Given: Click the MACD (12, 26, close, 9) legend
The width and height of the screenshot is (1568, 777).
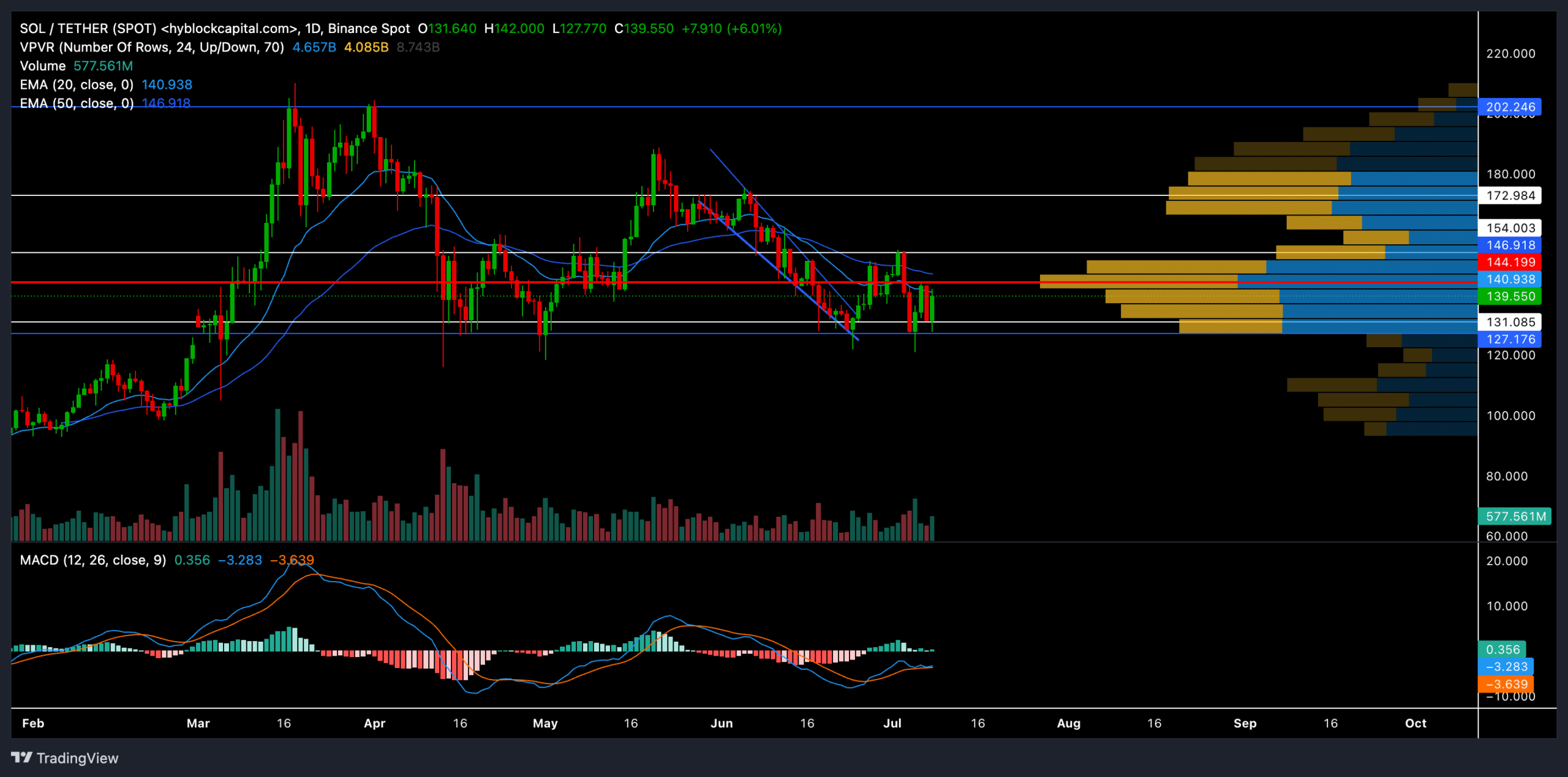Looking at the screenshot, I should tap(93, 560).
